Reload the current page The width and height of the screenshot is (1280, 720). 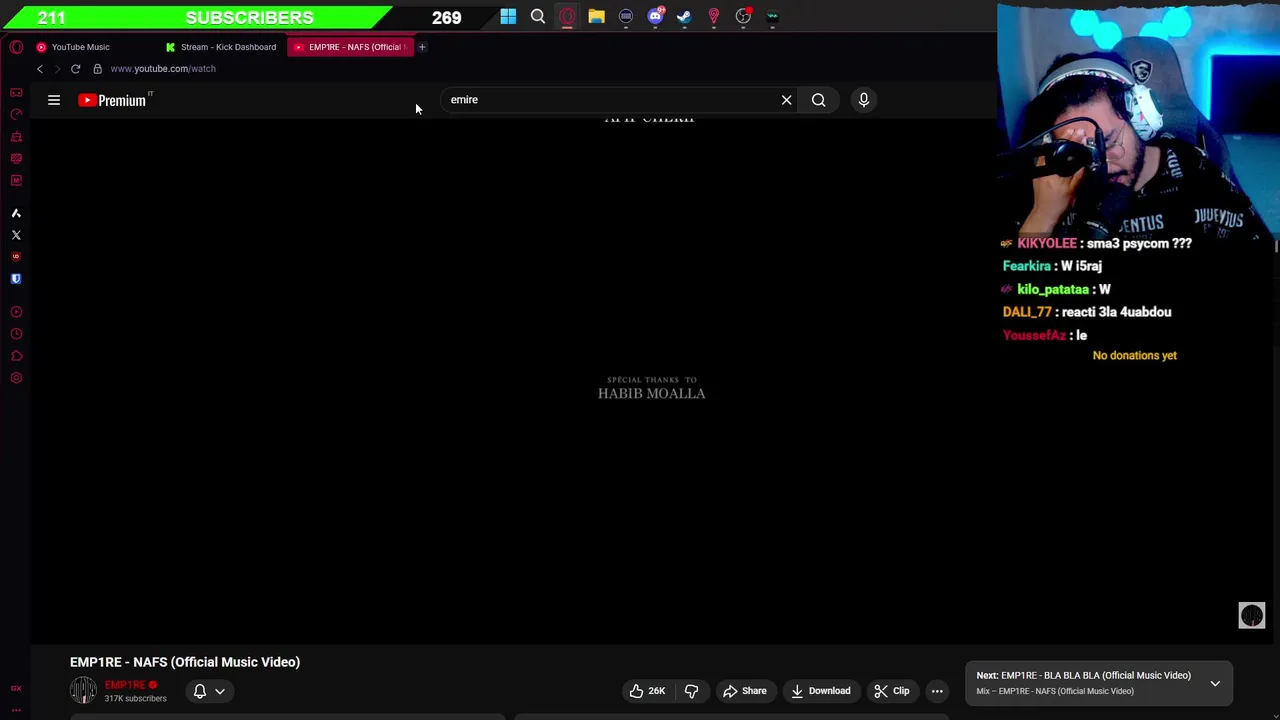[x=75, y=69]
